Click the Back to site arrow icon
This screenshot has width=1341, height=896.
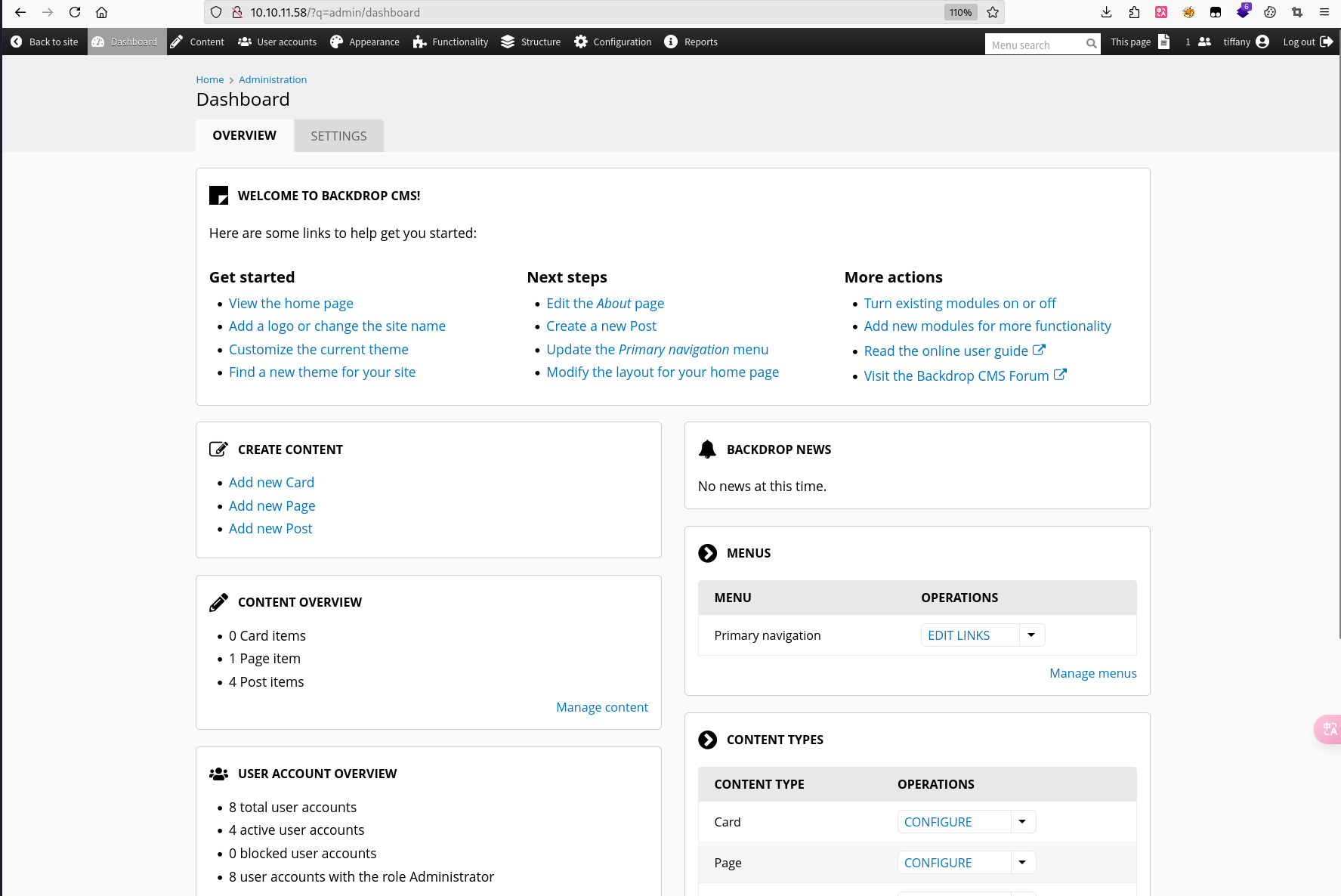pyautogui.click(x=17, y=42)
